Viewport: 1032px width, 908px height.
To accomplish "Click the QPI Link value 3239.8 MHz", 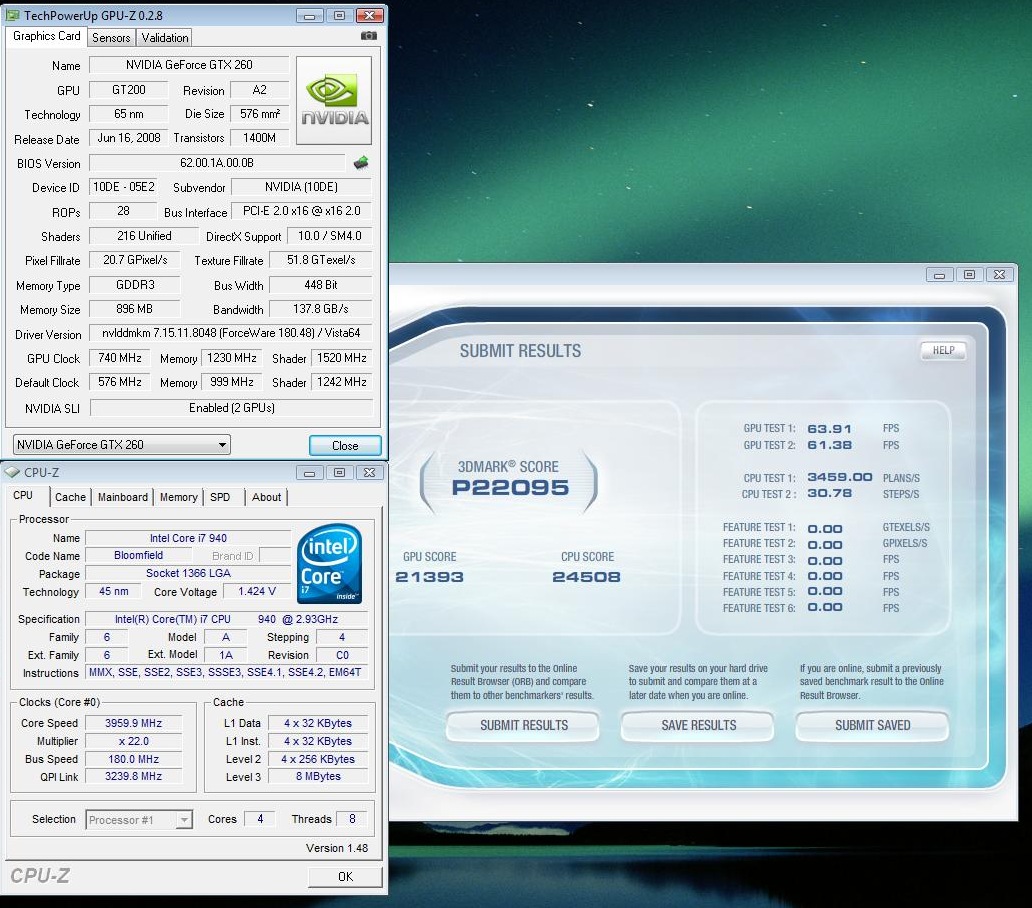I will point(134,776).
